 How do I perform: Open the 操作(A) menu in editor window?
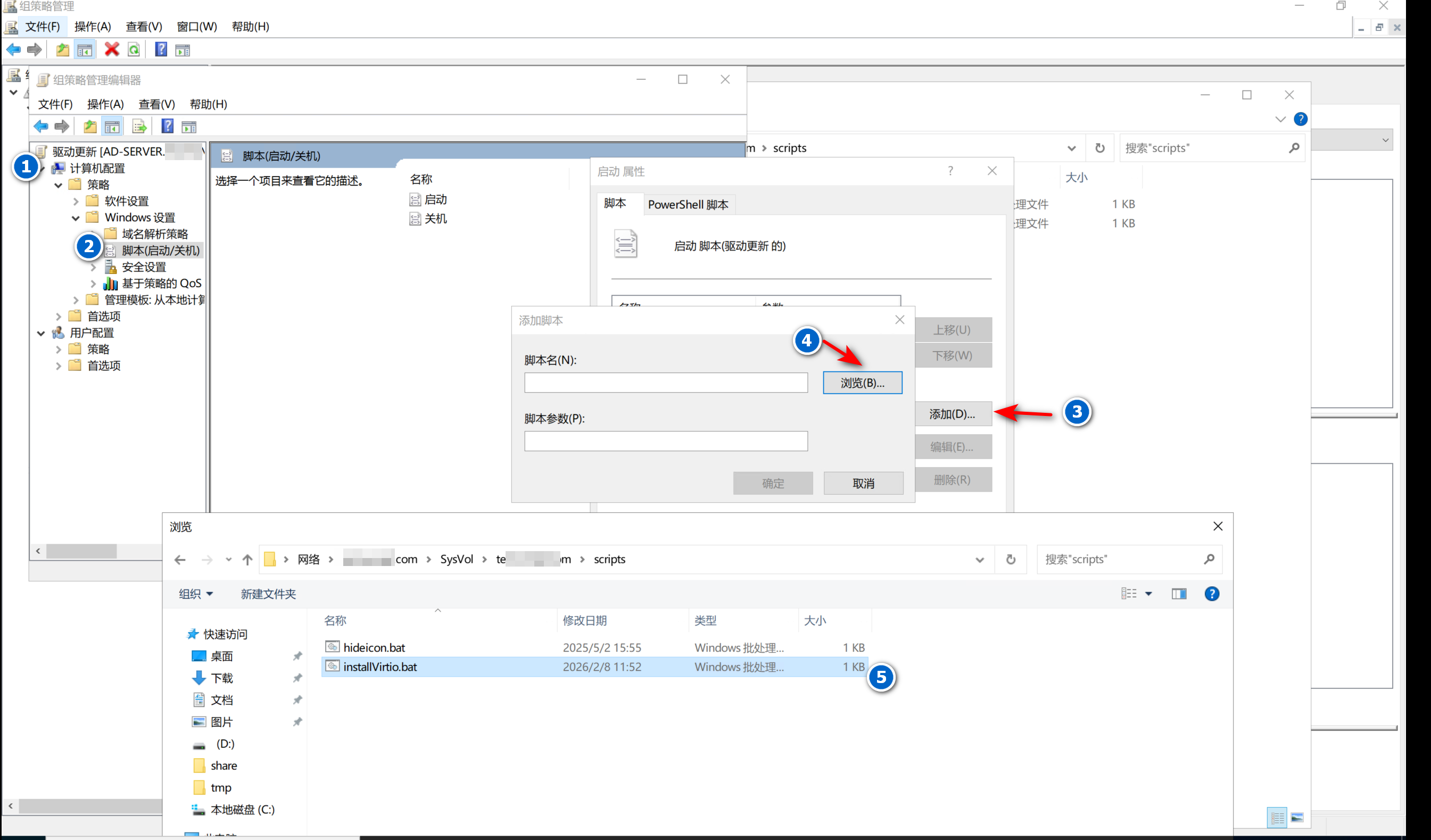point(105,104)
